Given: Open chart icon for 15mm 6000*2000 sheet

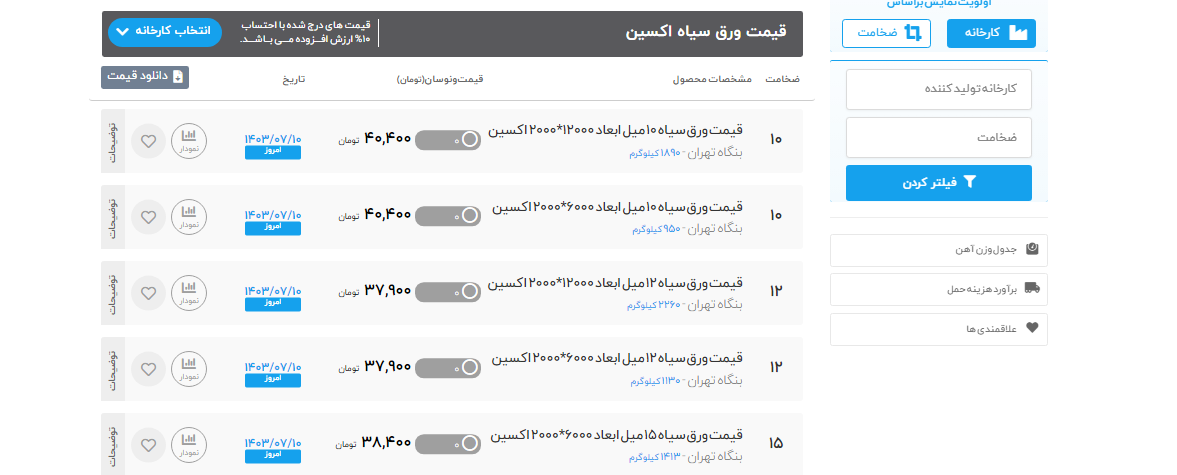Looking at the screenshot, I should 188,445.
